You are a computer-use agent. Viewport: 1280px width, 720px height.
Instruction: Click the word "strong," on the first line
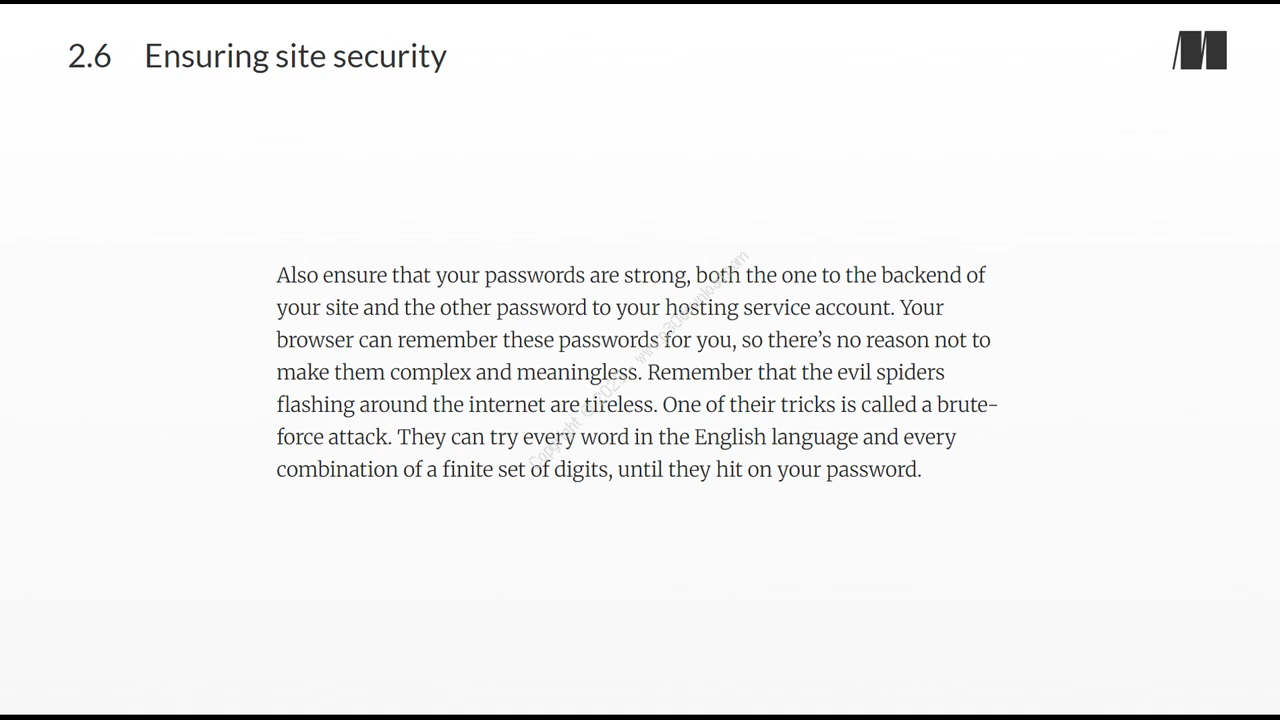(657, 276)
